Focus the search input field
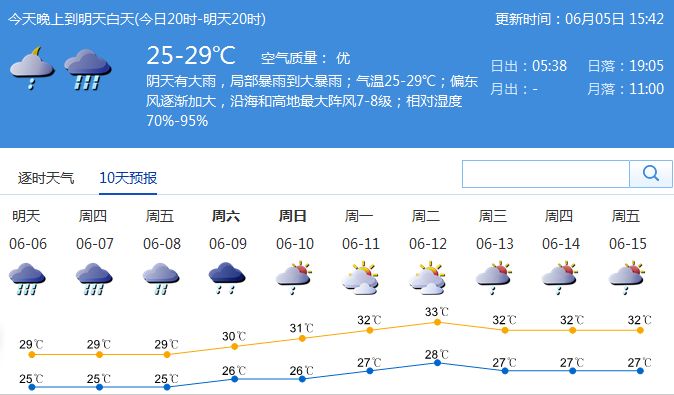 click(x=546, y=174)
